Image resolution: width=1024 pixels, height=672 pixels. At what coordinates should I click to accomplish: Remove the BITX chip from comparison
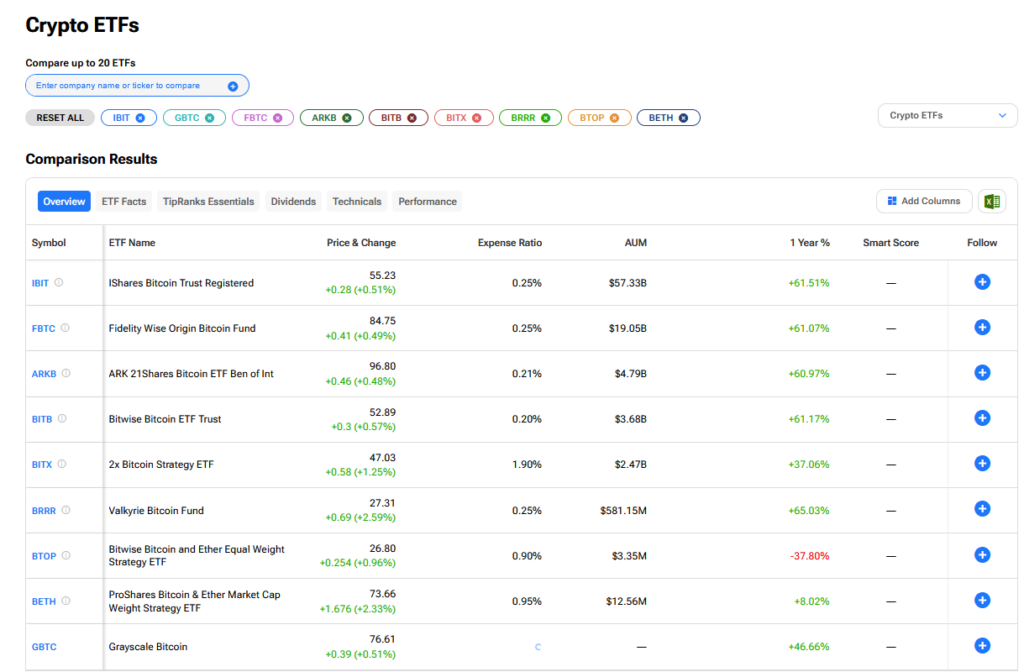click(477, 118)
